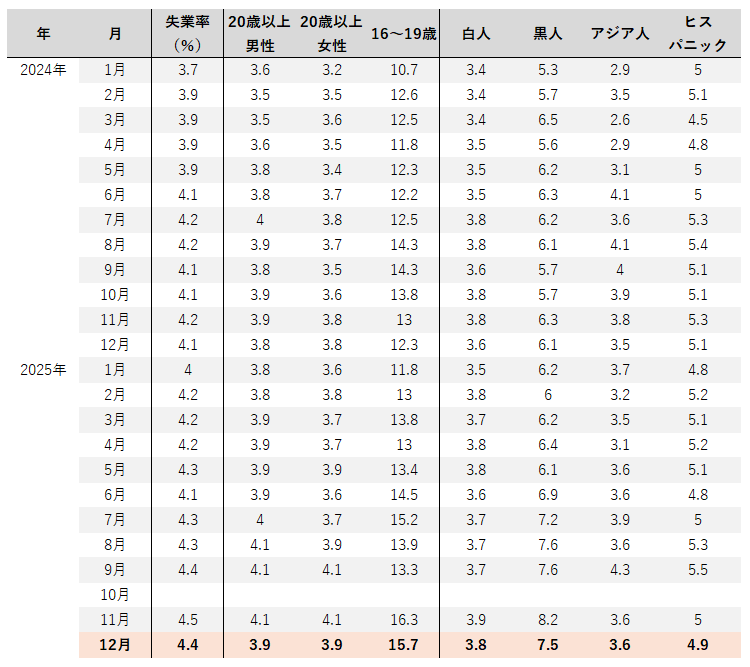Select the highlighted bold 12月 cell
Screen dimensions: 750x667
[115, 645]
